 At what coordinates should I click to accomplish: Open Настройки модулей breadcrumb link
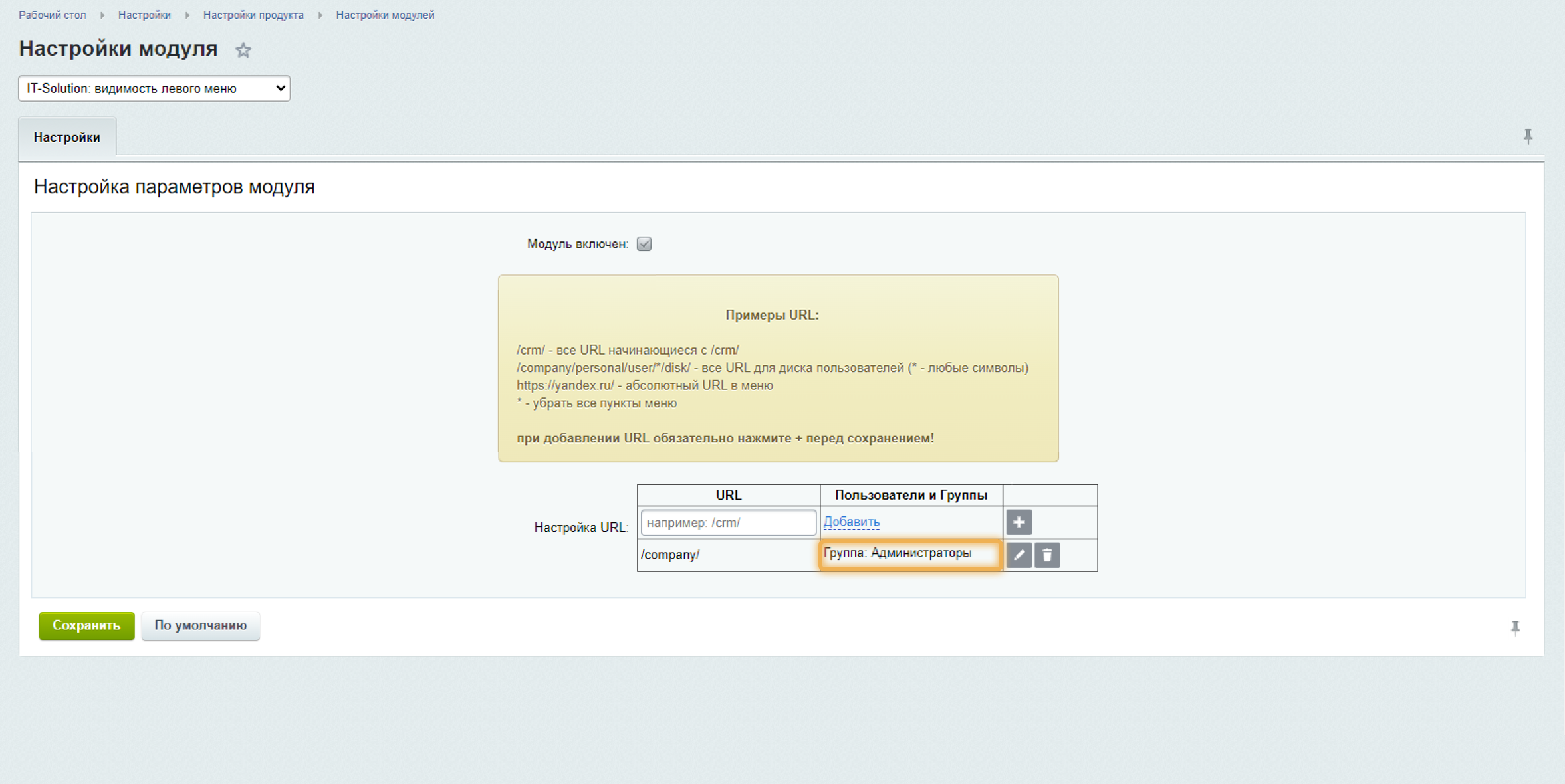385,15
